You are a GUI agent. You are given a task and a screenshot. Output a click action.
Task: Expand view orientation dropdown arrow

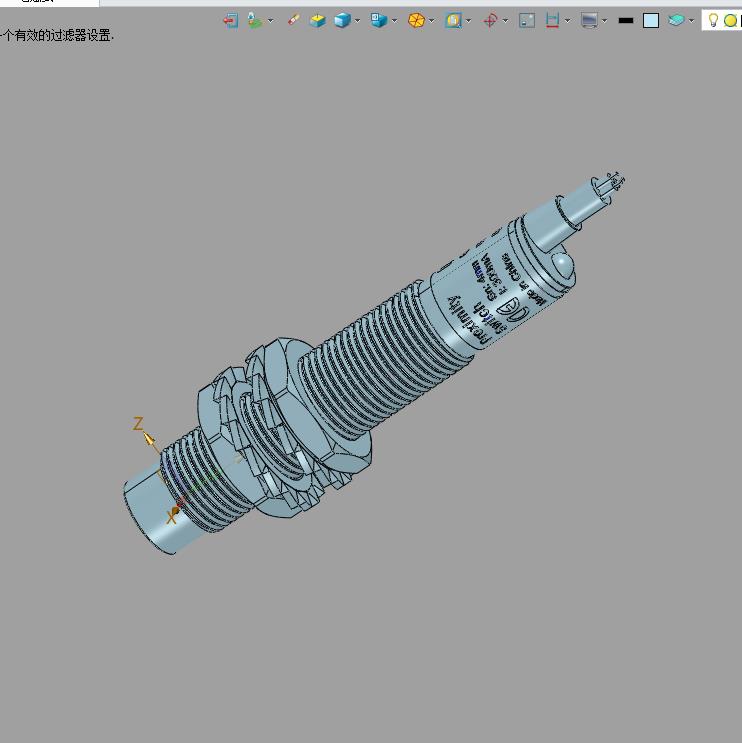pos(394,21)
